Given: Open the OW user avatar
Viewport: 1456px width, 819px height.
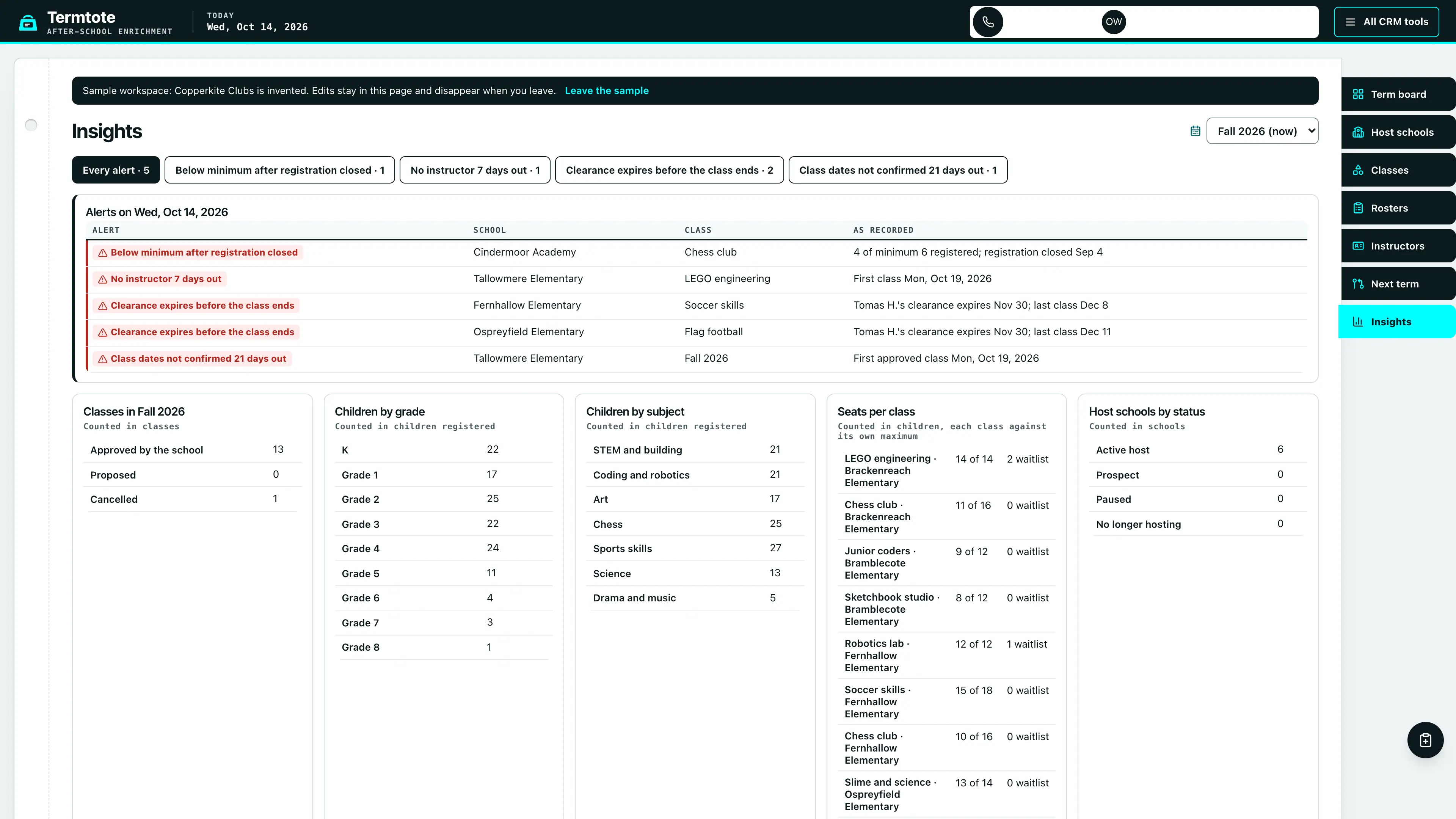Looking at the screenshot, I should click(x=1114, y=22).
